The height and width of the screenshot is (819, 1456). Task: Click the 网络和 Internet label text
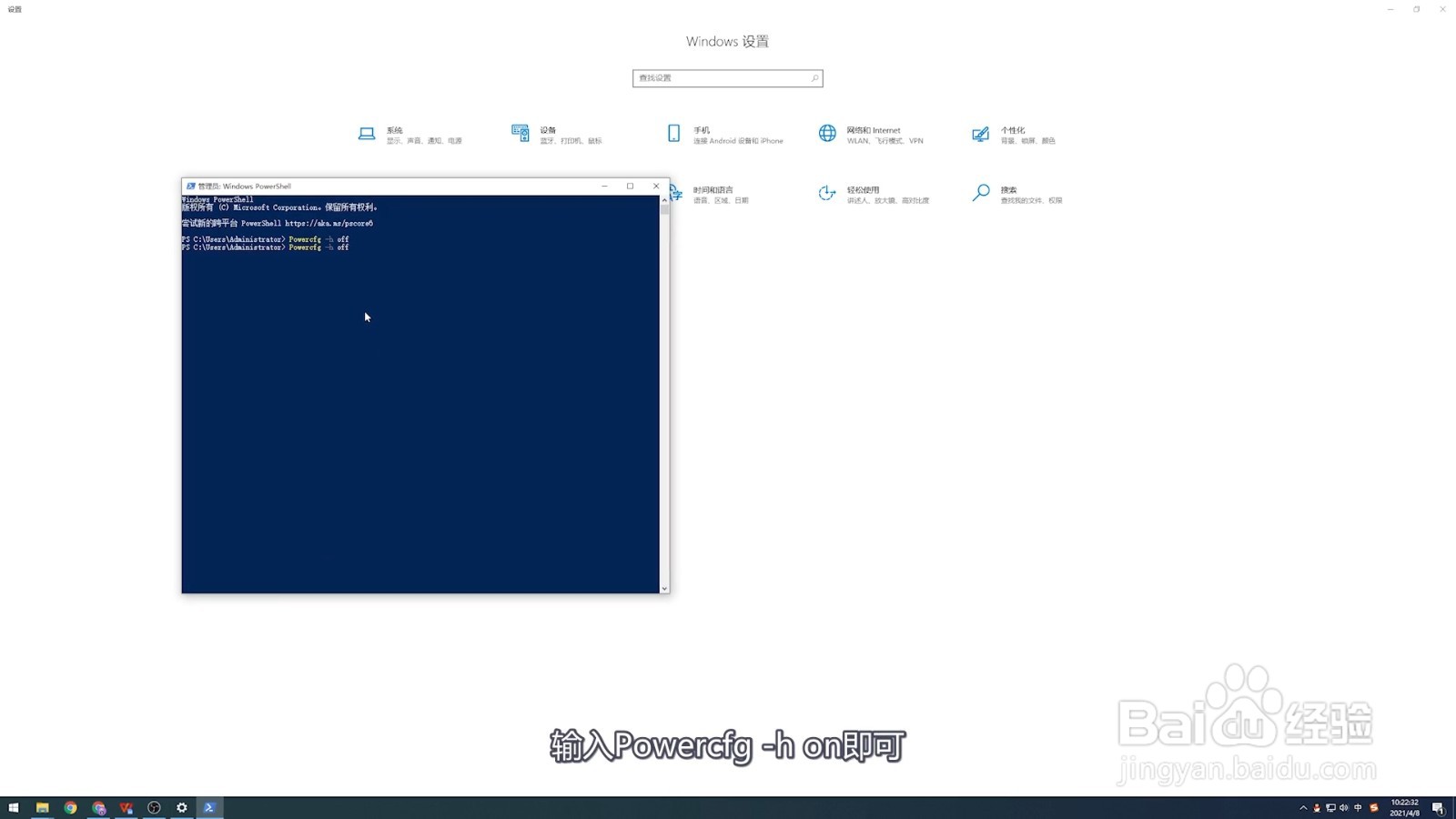[874, 130]
